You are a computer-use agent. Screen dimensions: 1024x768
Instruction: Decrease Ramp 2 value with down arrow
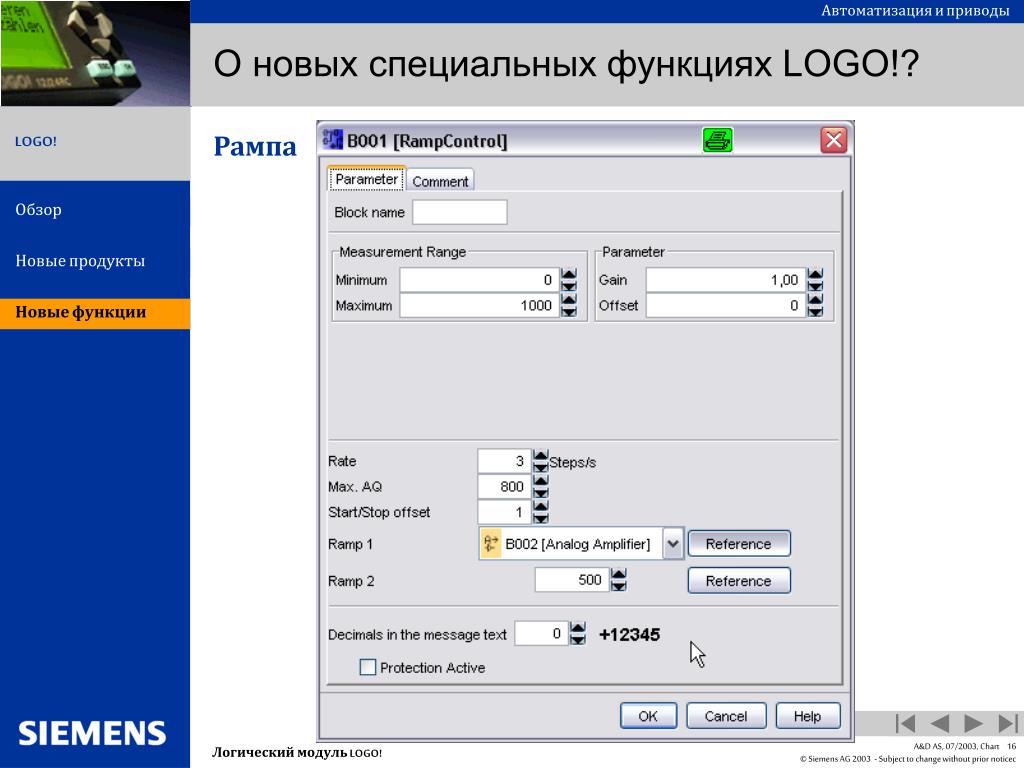[x=618, y=586]
